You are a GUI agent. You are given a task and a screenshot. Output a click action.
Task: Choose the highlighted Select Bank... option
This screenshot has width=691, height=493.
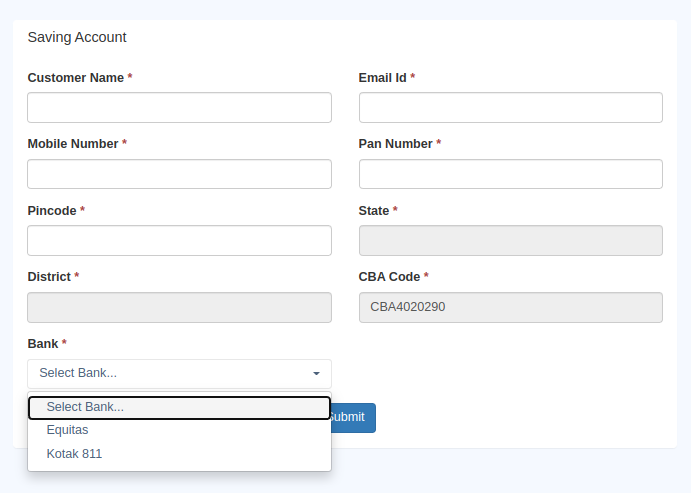pos(179,408)
